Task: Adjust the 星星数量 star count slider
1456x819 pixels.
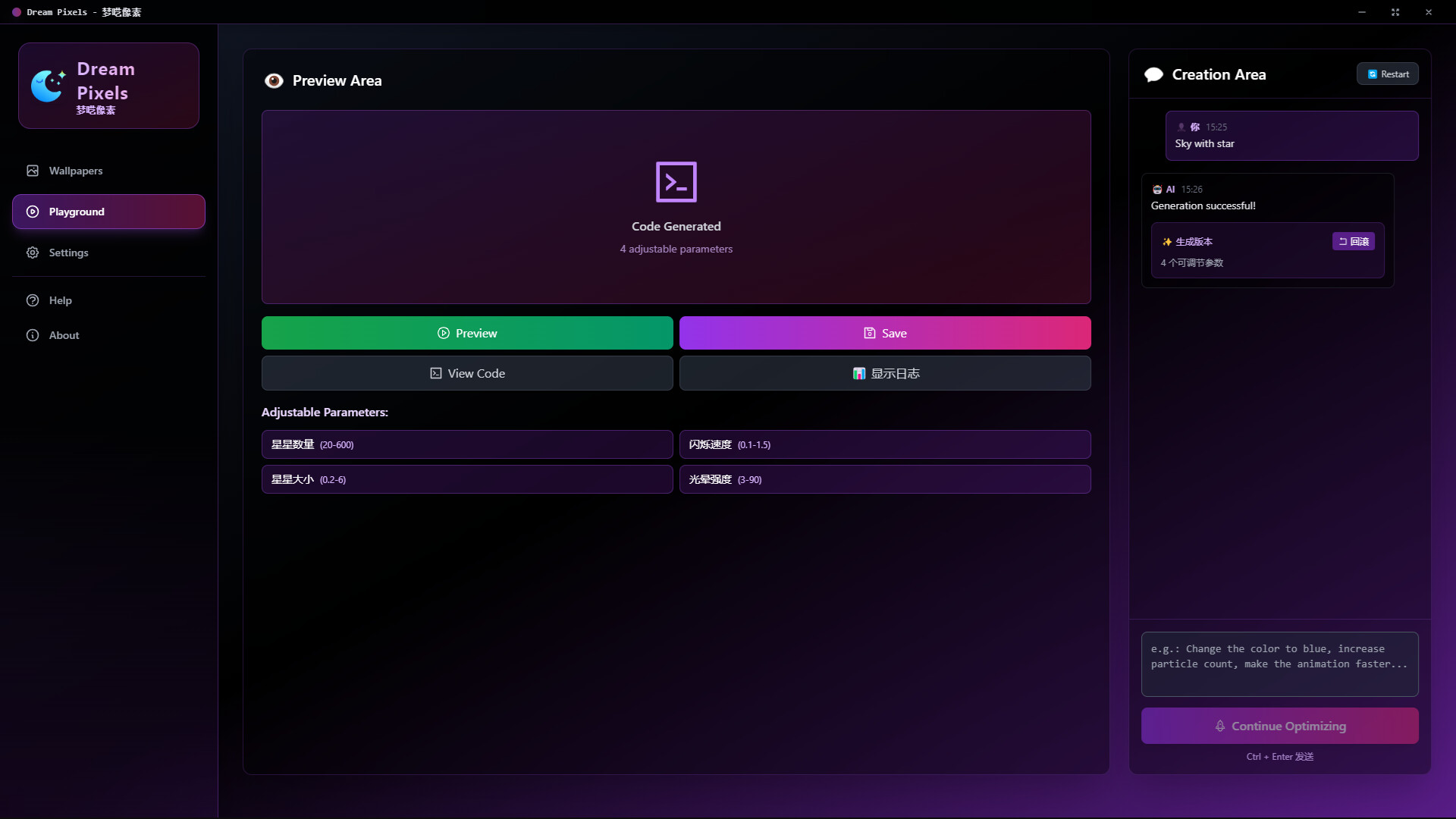Action: coord(467,444)
